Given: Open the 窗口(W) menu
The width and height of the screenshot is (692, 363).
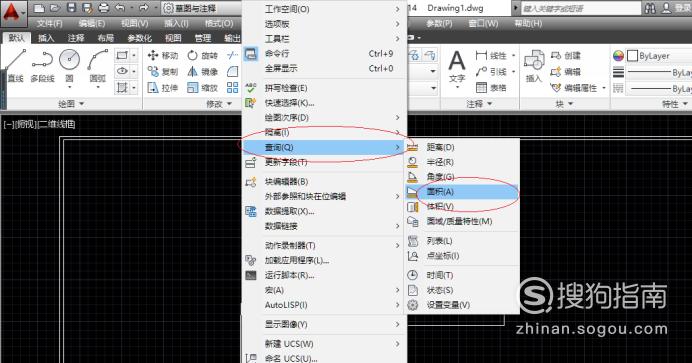Looking at the screenshot, I should click(x=483, y=23).
